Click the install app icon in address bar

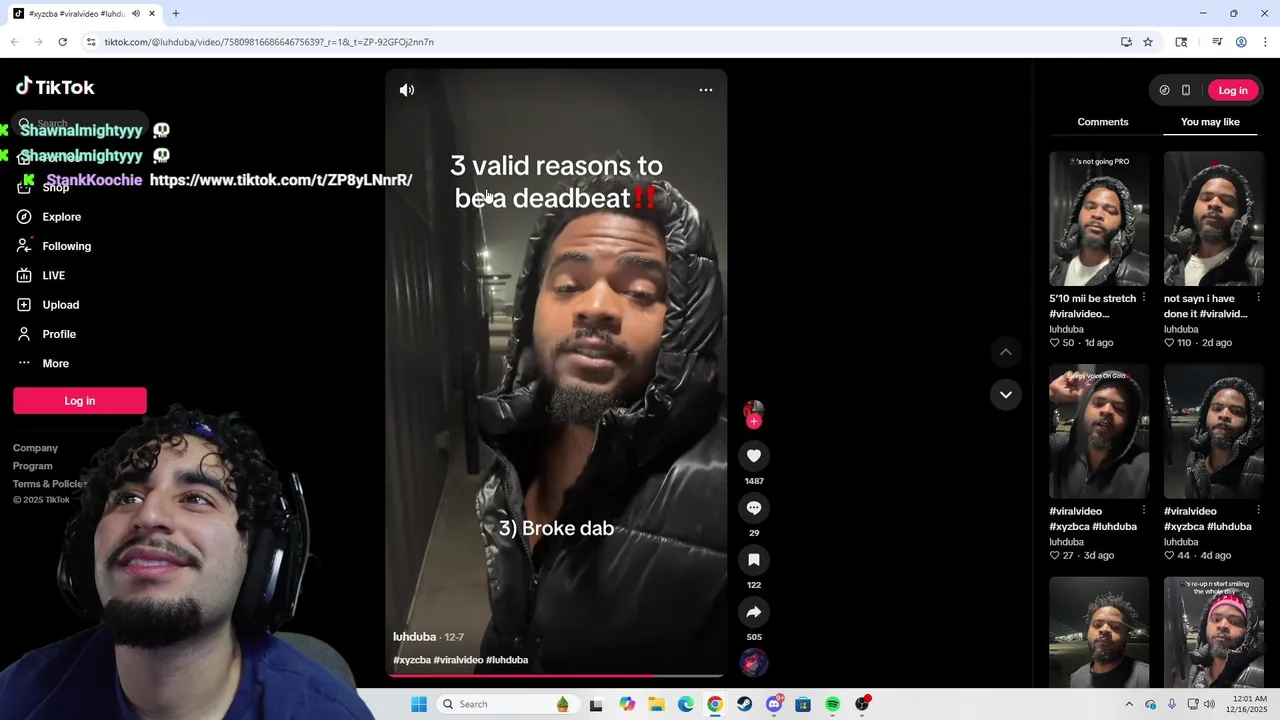click(1126, 42)
